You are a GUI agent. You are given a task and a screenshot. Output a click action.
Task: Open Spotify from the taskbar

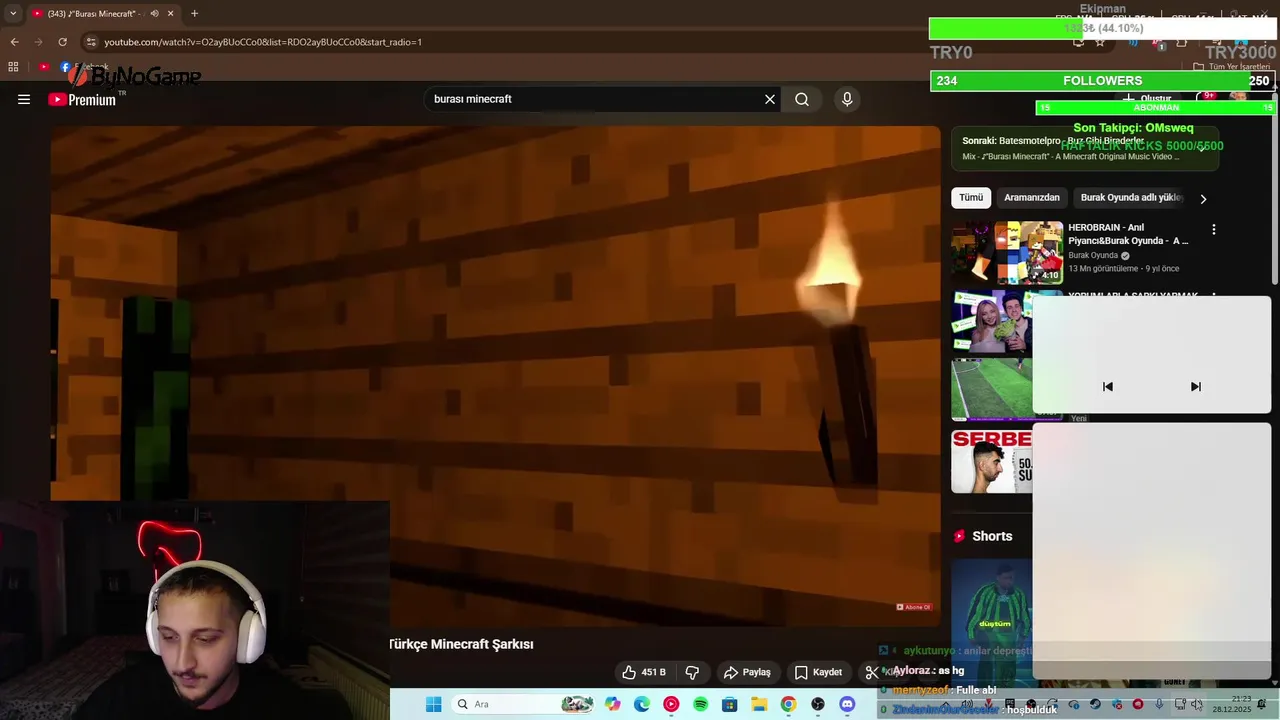click(x=701, y=704)
